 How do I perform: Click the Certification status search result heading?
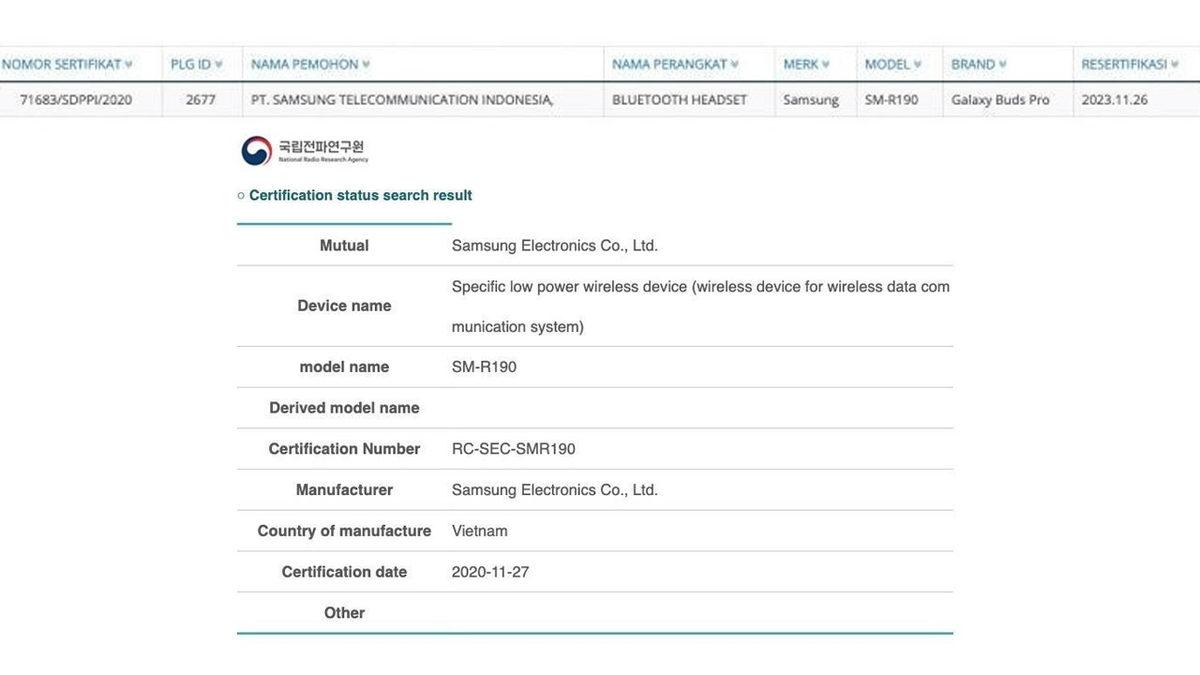(358, 195)
